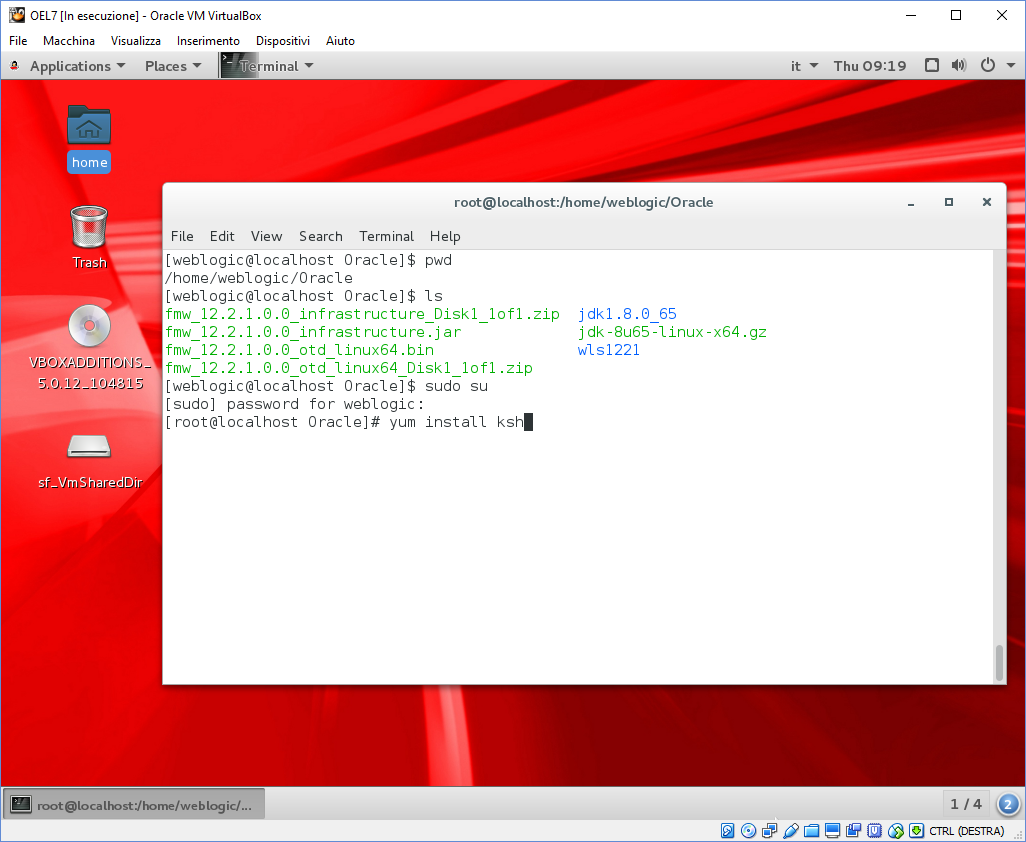Viewport: 1026px width, 842px height.
Task: Open the Search menu in the Terminal window
Action: point(320,236)
